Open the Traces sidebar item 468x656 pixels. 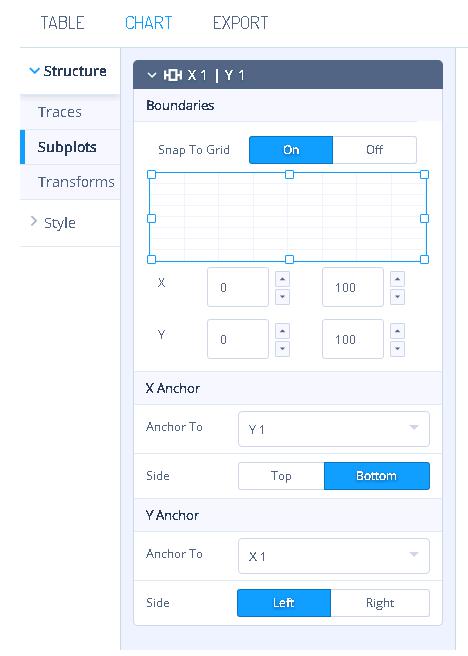(60, 112)
